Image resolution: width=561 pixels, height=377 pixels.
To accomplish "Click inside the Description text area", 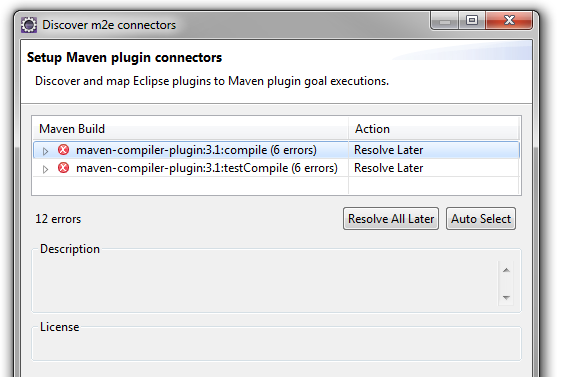I will click(265, 283).
